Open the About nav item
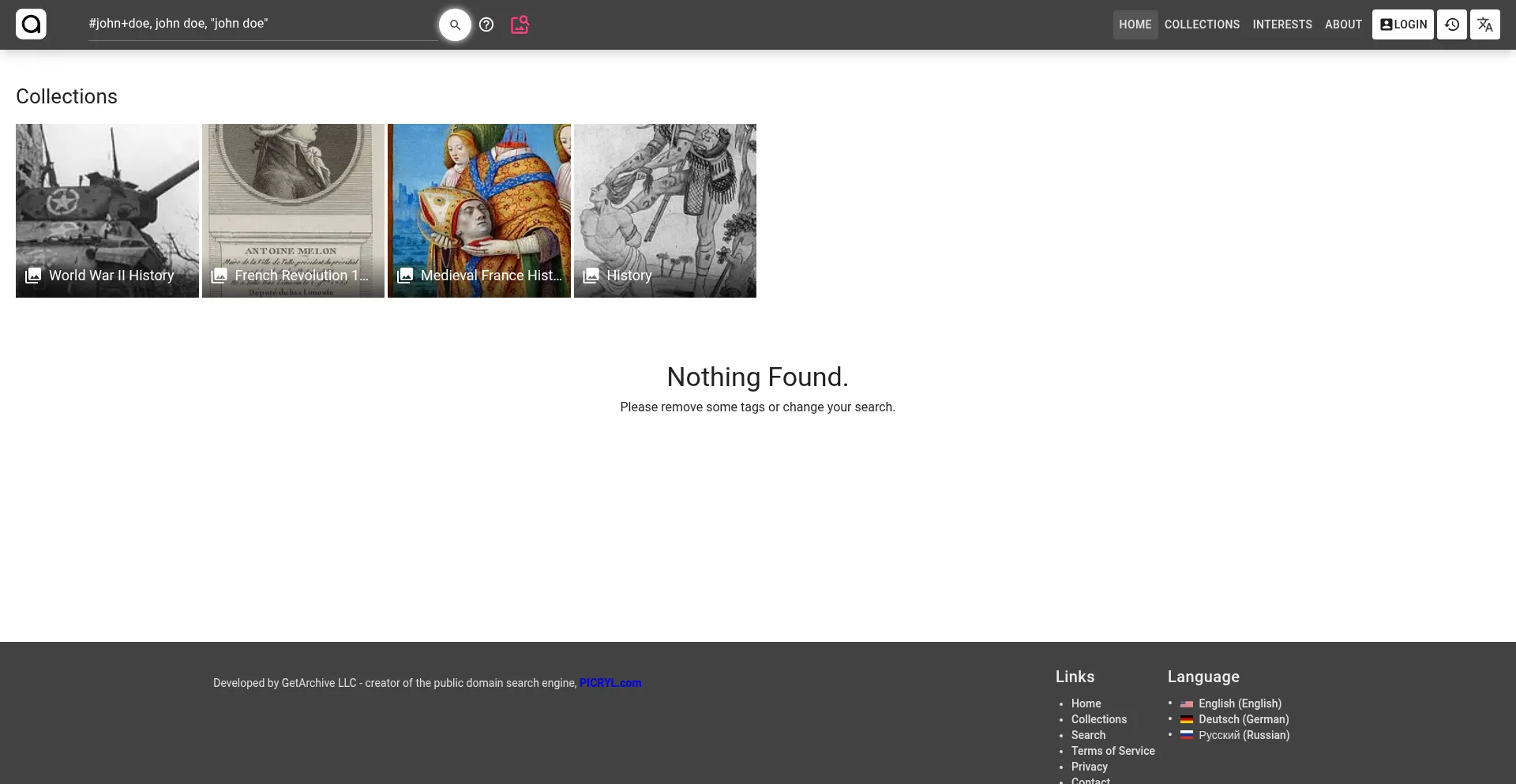The width and height of the screenshot is (1516, 784). pos(1343,24)
